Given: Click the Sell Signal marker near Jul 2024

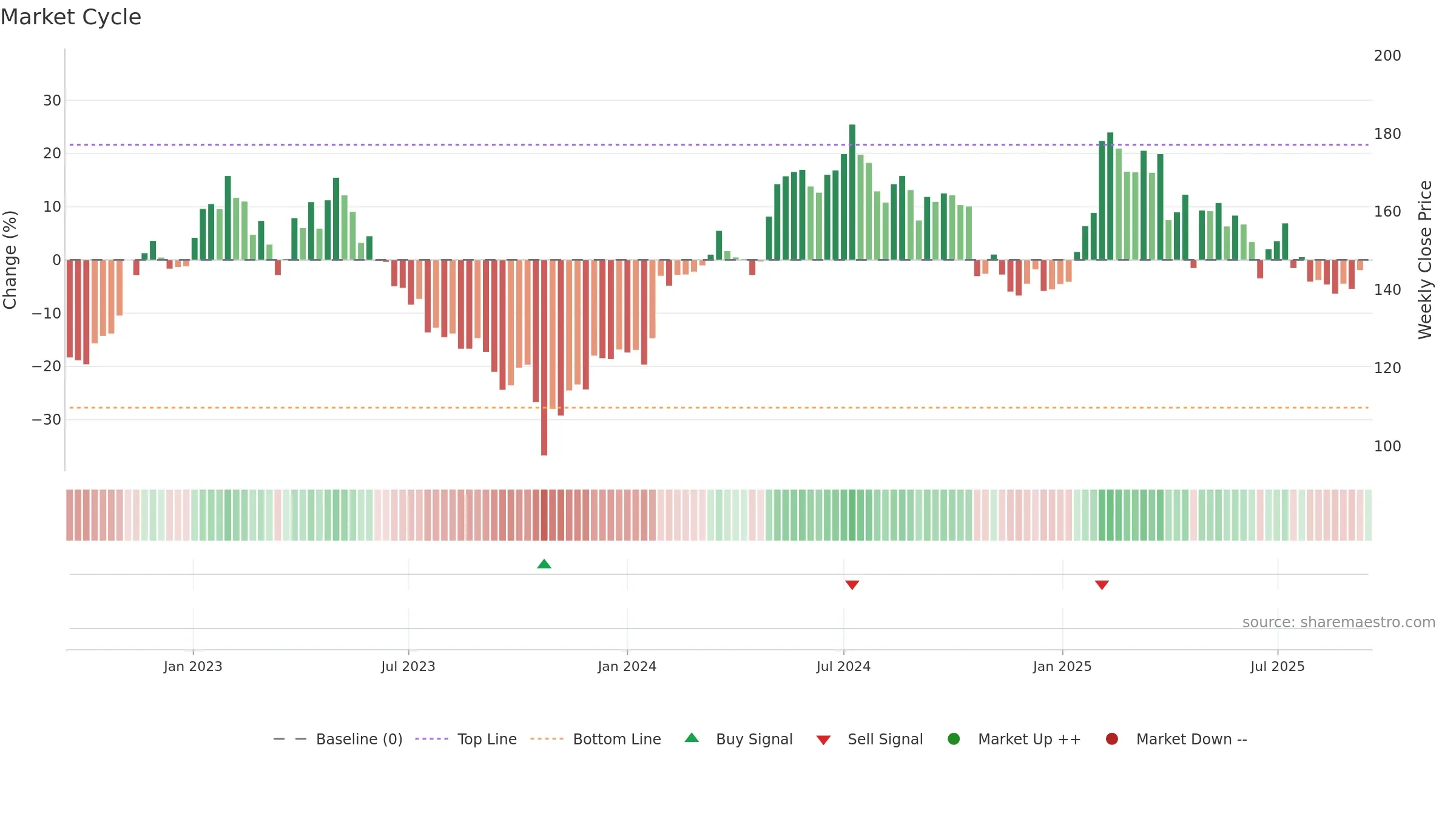Looking at the screenshot, I should 852,585.
